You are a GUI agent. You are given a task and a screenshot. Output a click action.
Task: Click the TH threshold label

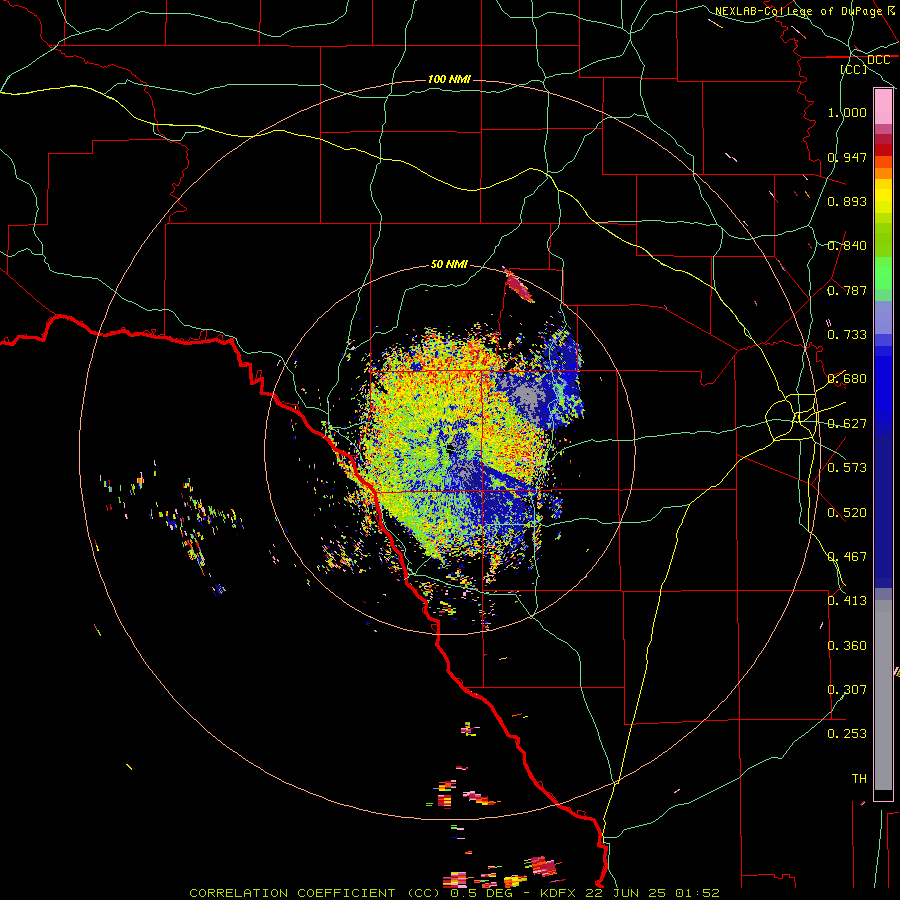(859, 779)
